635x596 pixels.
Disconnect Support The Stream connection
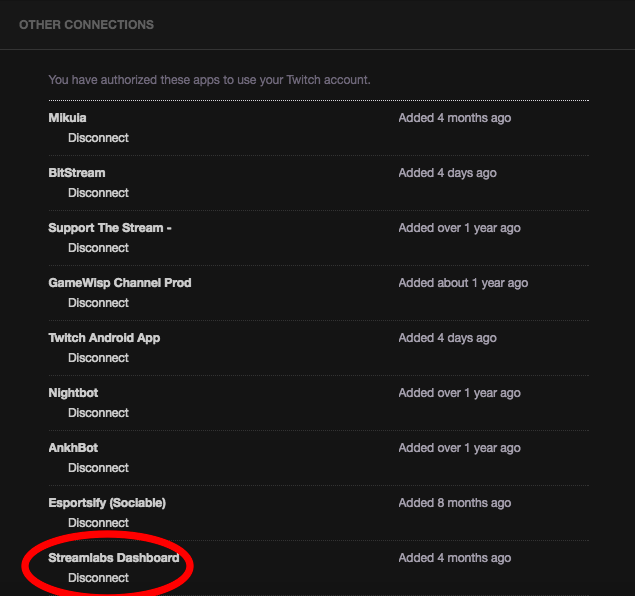pyautogui.click(x=98, y=248)
